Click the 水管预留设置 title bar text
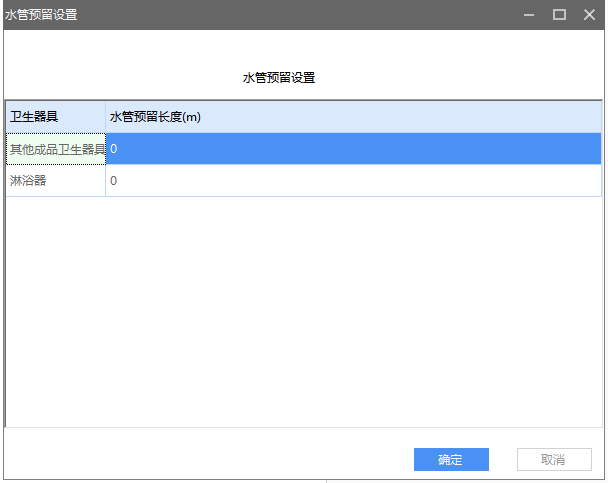The image size is (608, 483). (41, 14)
